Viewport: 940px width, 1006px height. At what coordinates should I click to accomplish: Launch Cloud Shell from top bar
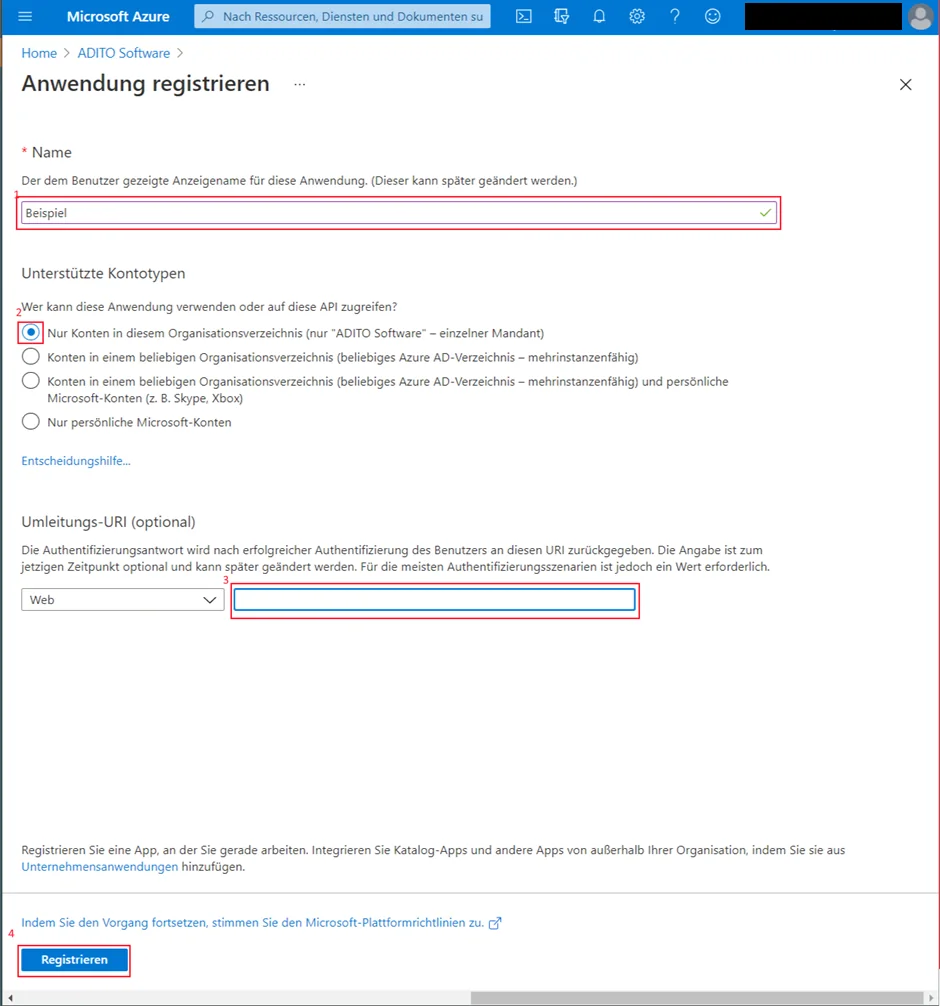524,16
